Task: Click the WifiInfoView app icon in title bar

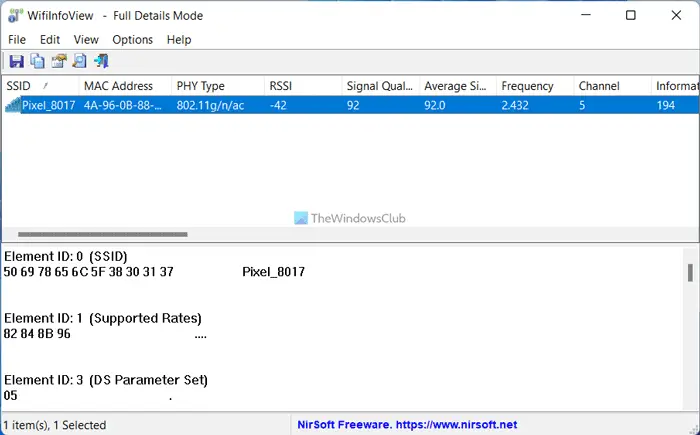Action: (x=15, y=15)
